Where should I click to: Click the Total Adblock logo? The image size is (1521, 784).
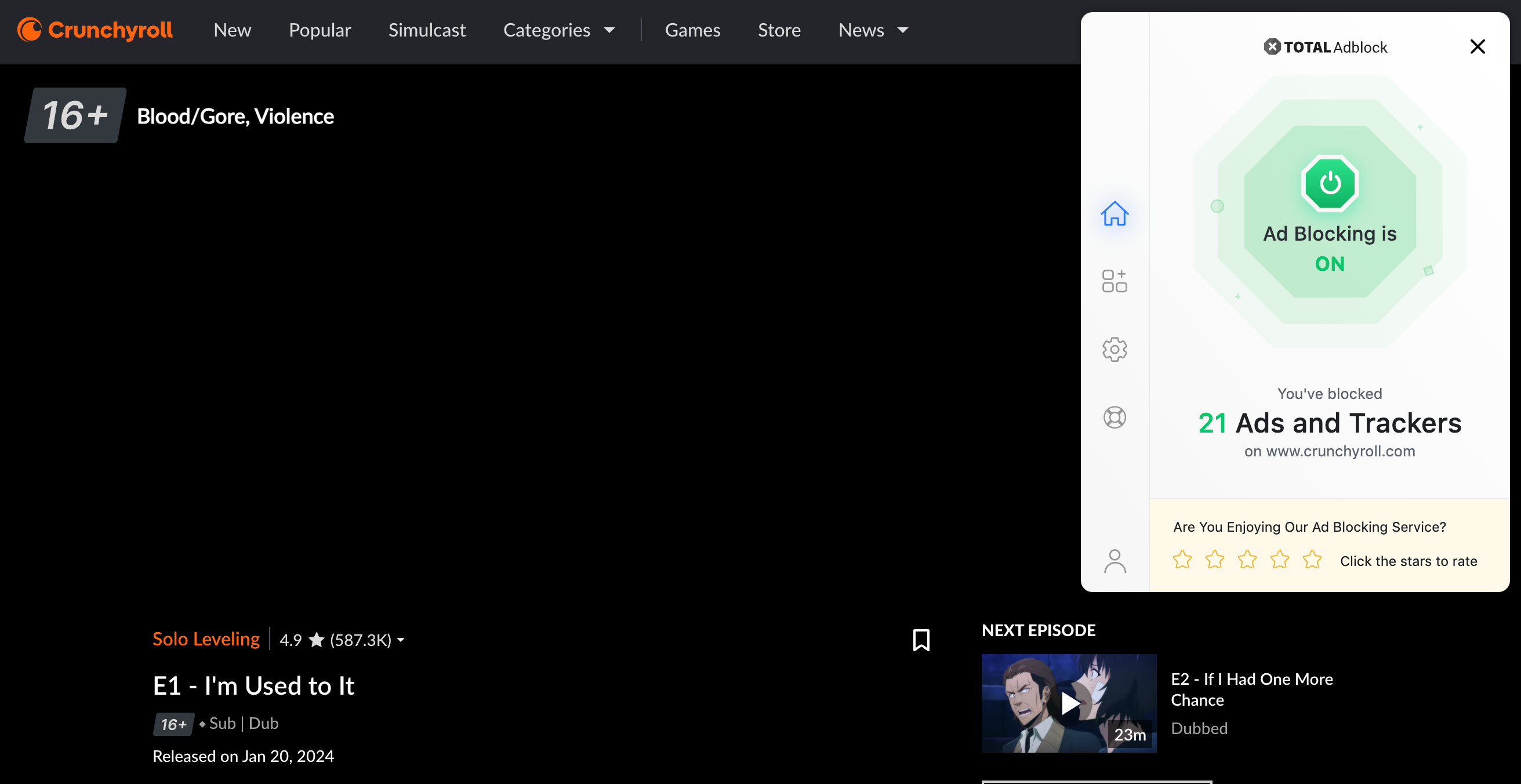click(1326, 47)
